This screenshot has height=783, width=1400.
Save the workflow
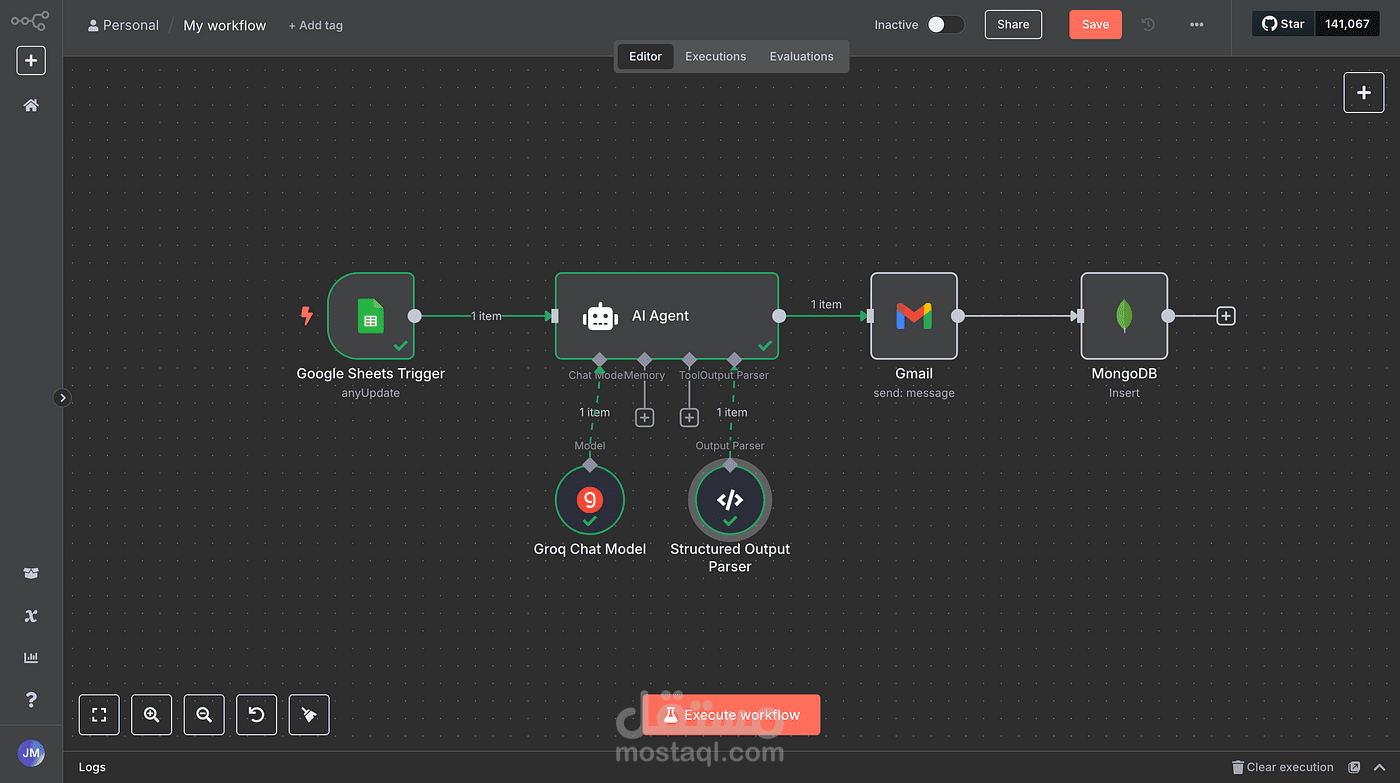(x=1095, y=25)
